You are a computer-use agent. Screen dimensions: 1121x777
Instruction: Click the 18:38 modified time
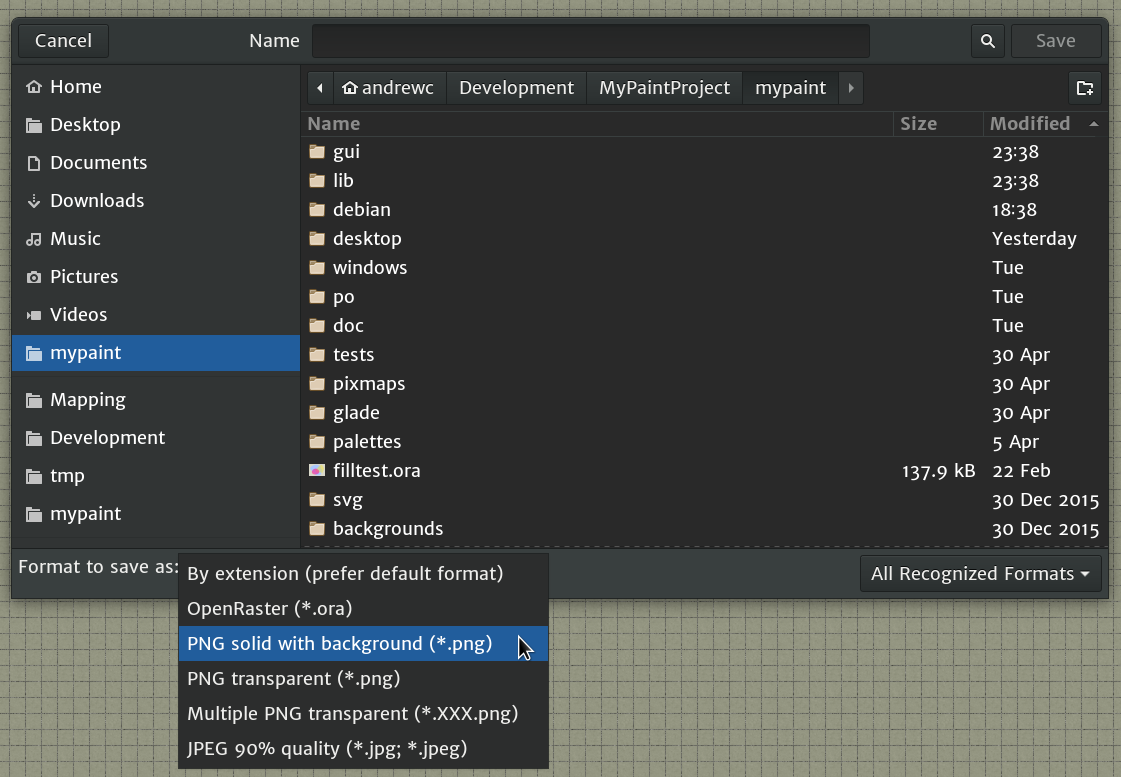(1014, 209)
